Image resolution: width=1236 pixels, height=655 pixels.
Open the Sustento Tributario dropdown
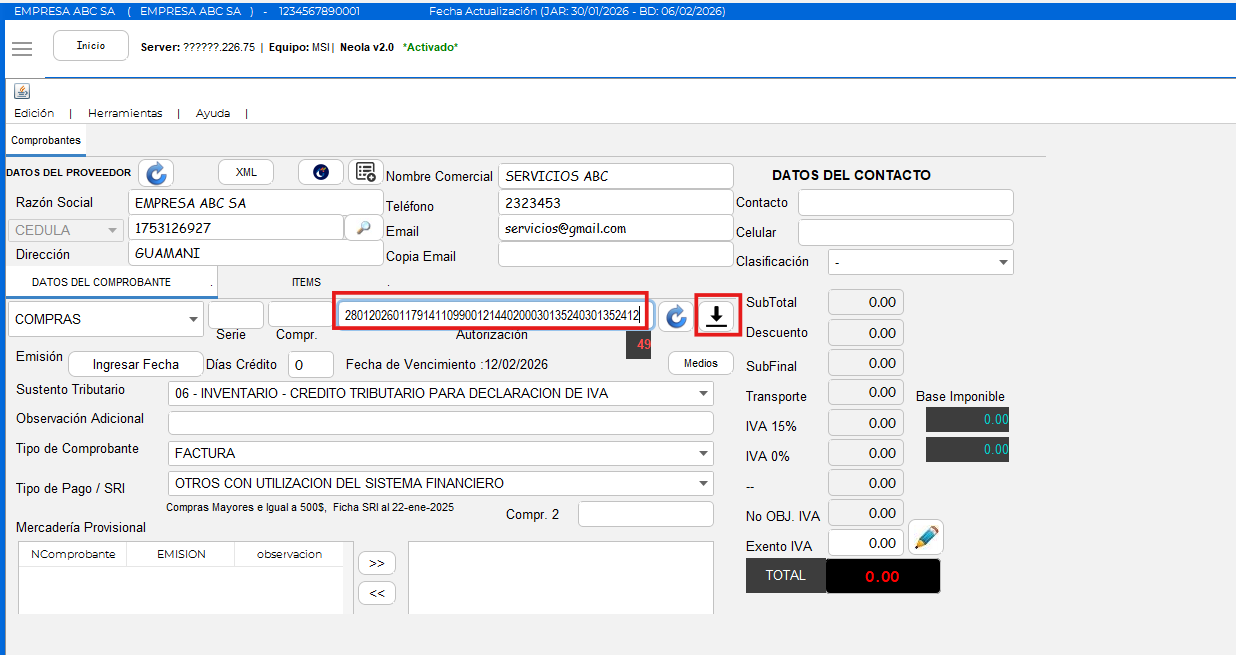pos(704,394)
